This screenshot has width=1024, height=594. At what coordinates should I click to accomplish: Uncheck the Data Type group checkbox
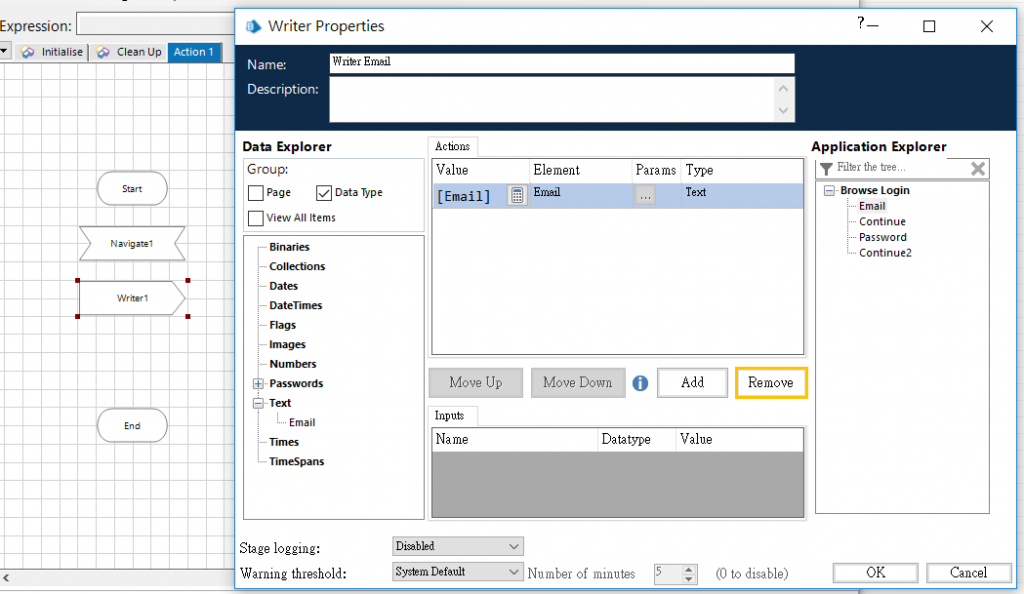pyautogui.click(x=324, y=193)
